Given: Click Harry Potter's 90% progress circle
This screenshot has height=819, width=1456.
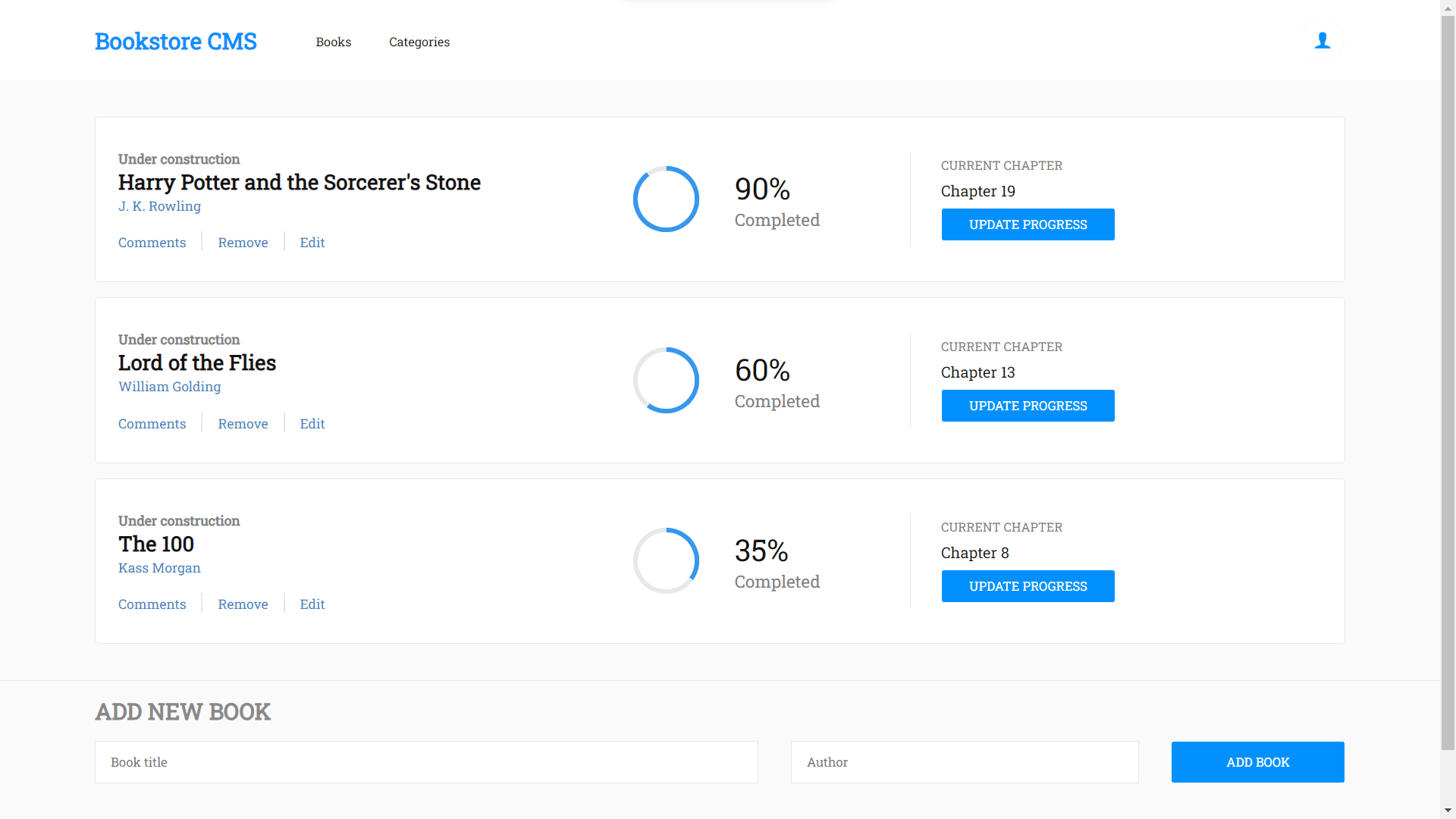Looking at the screenshot, I should point(666,199).
